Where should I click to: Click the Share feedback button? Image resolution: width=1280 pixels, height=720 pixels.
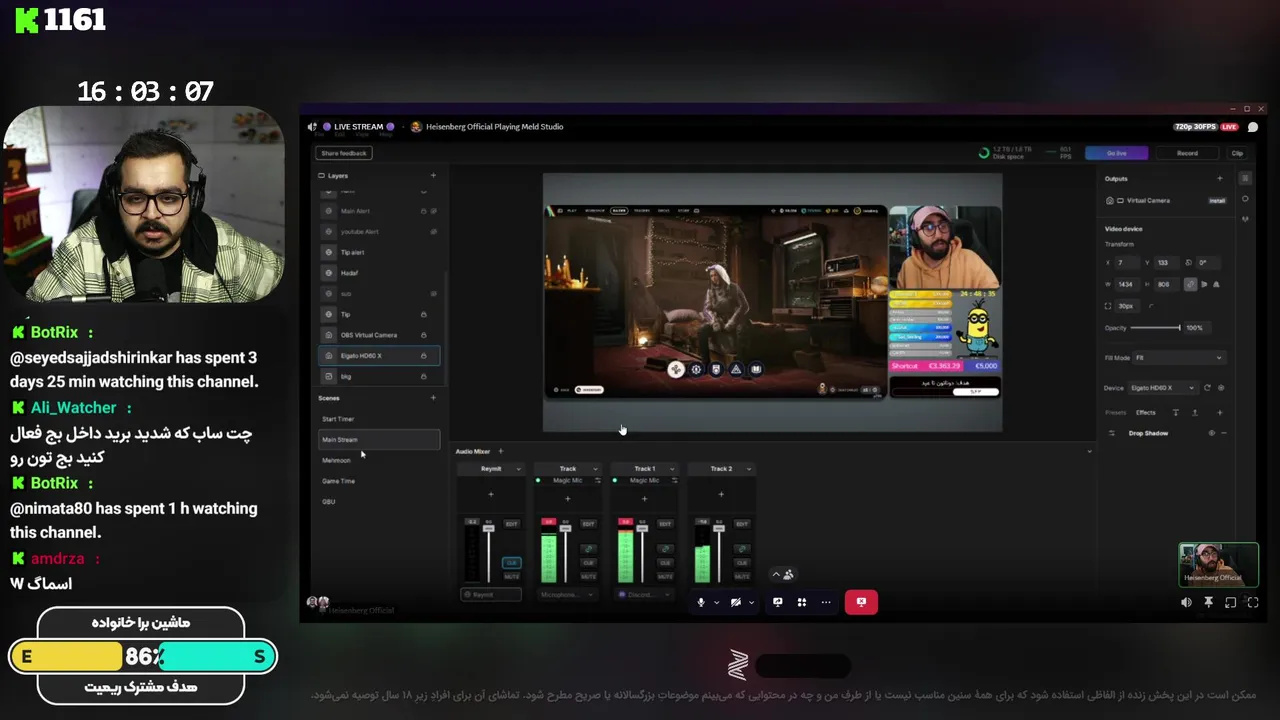coord(344,153)
